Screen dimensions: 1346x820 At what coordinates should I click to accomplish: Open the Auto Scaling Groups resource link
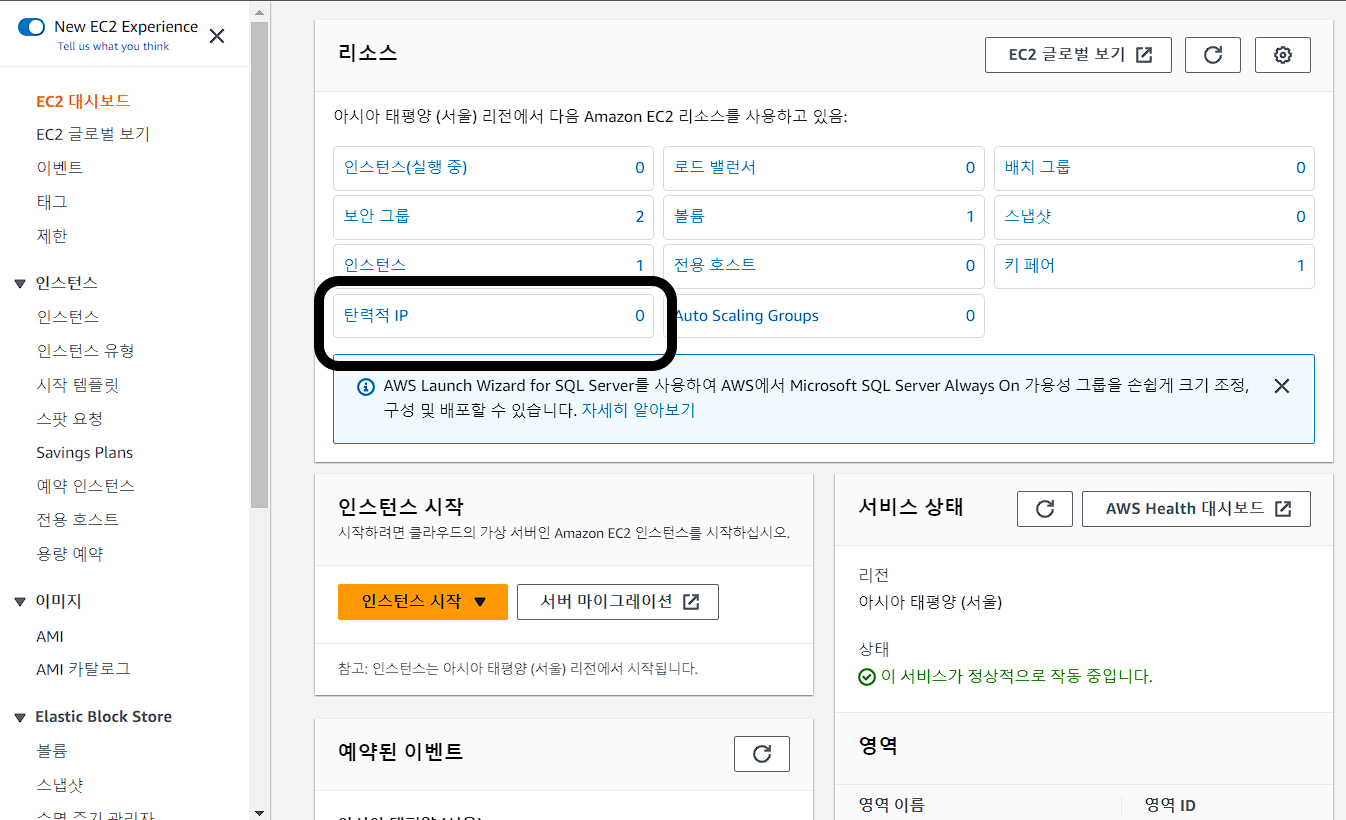(x=746, y=316)
